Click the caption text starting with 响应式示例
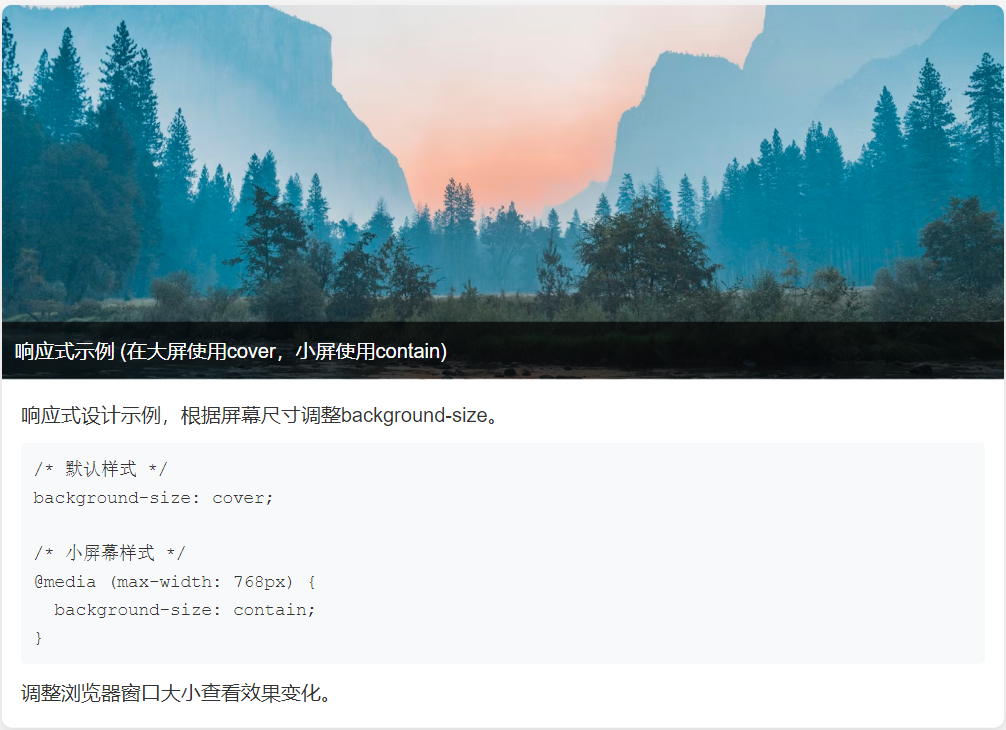This screenshot has height=730, width=1006. point(231,351)
